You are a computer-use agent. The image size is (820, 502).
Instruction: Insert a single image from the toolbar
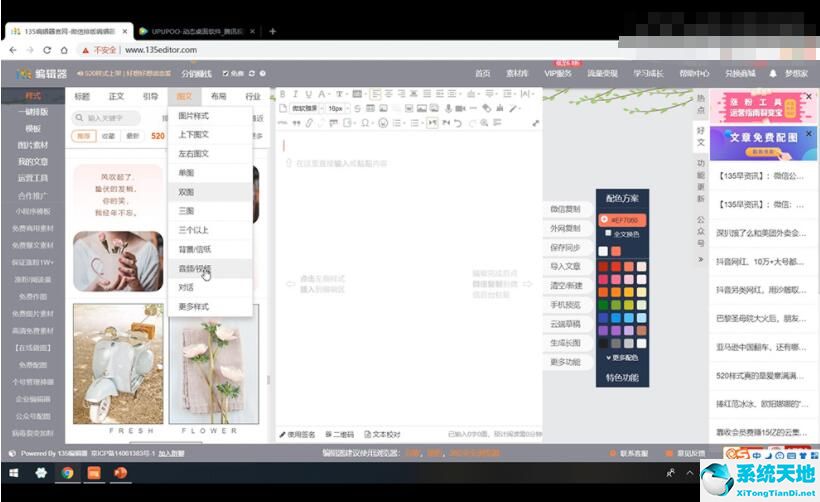(x=383, y=108)
